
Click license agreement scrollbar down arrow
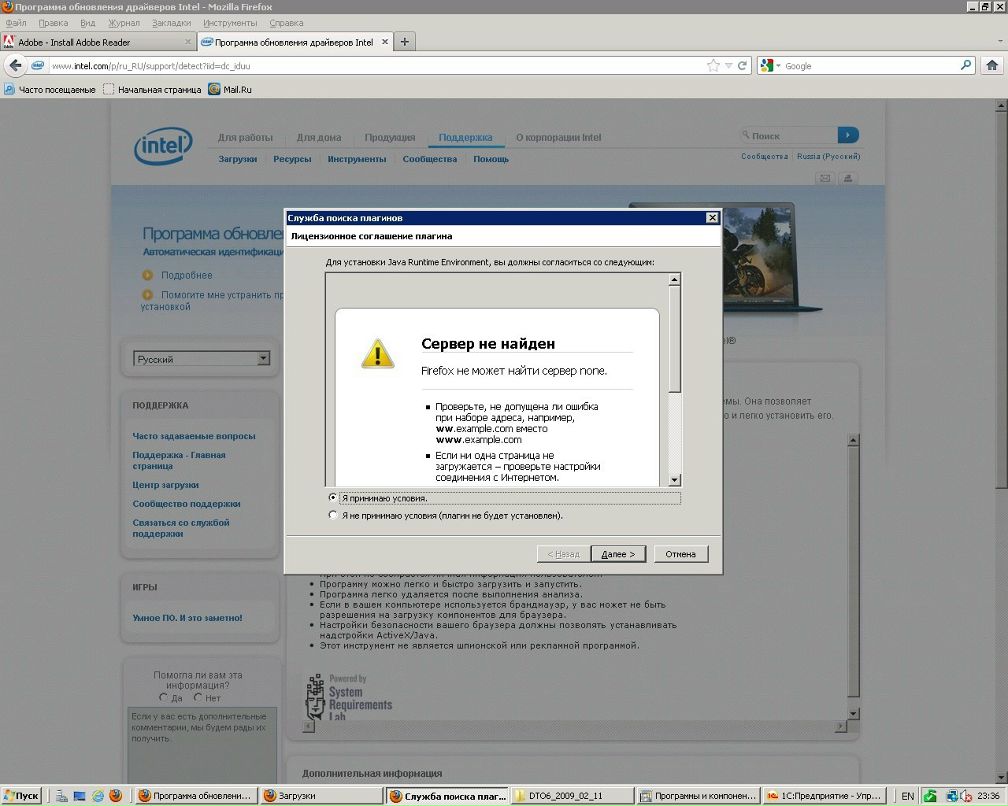(x=675, y=480)
